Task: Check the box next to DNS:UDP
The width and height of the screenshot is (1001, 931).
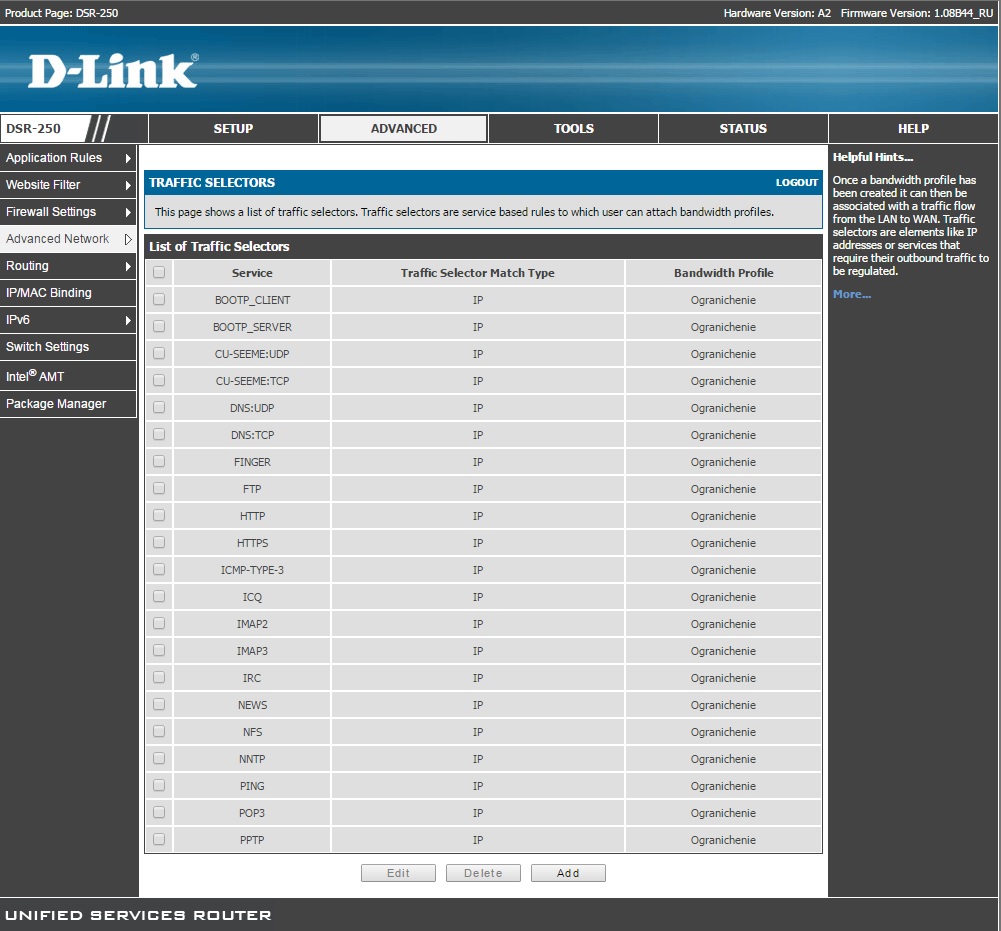Action: click(159, 407)
